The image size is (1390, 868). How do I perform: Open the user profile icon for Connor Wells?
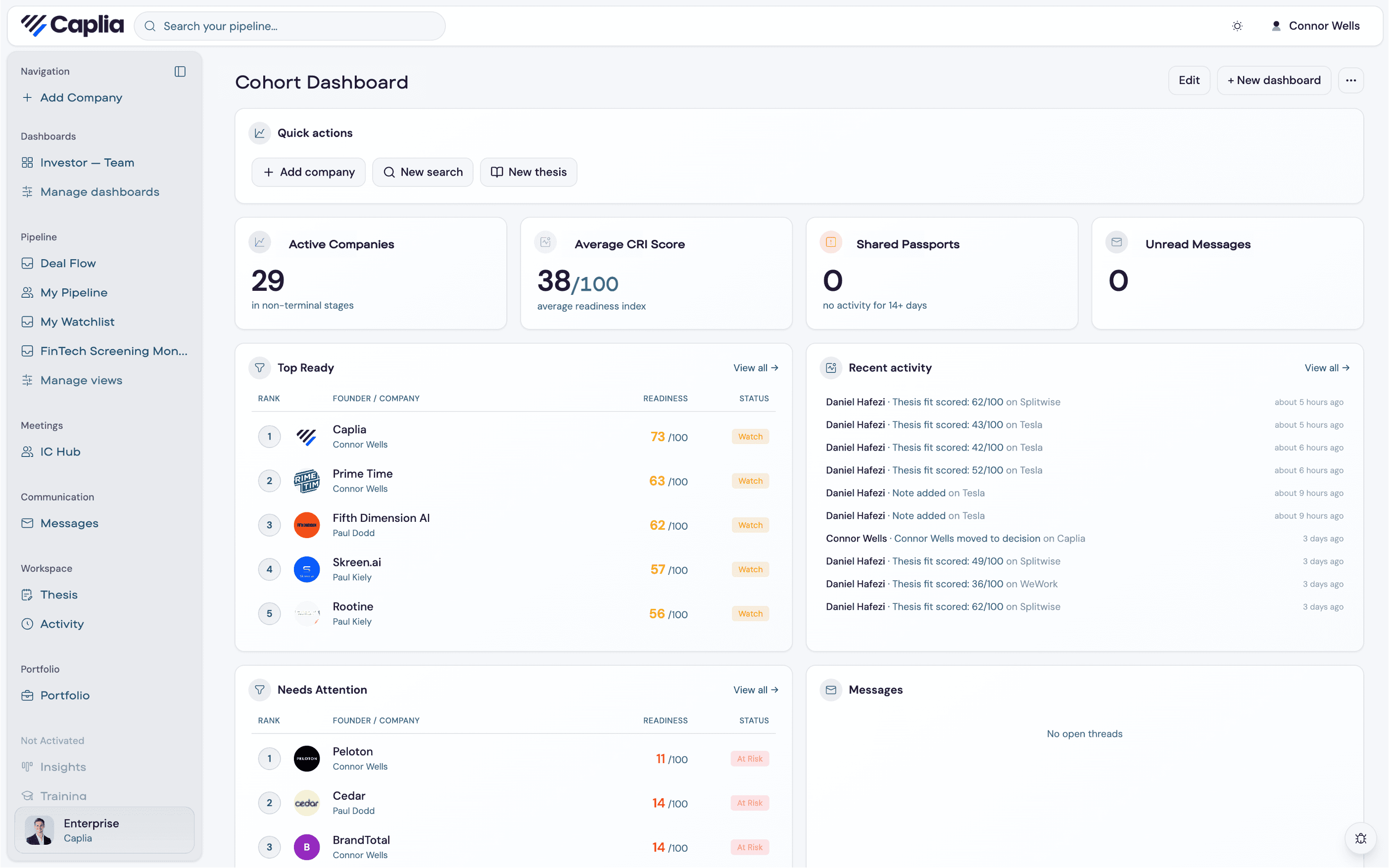click(x=1276, y=26)
